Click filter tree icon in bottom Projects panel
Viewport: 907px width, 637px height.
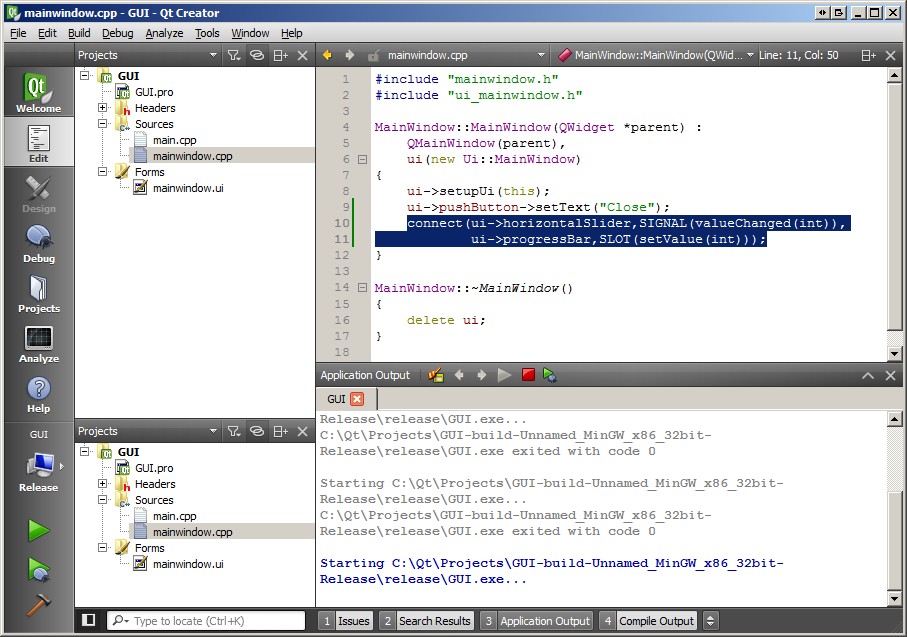click(234, 431)
